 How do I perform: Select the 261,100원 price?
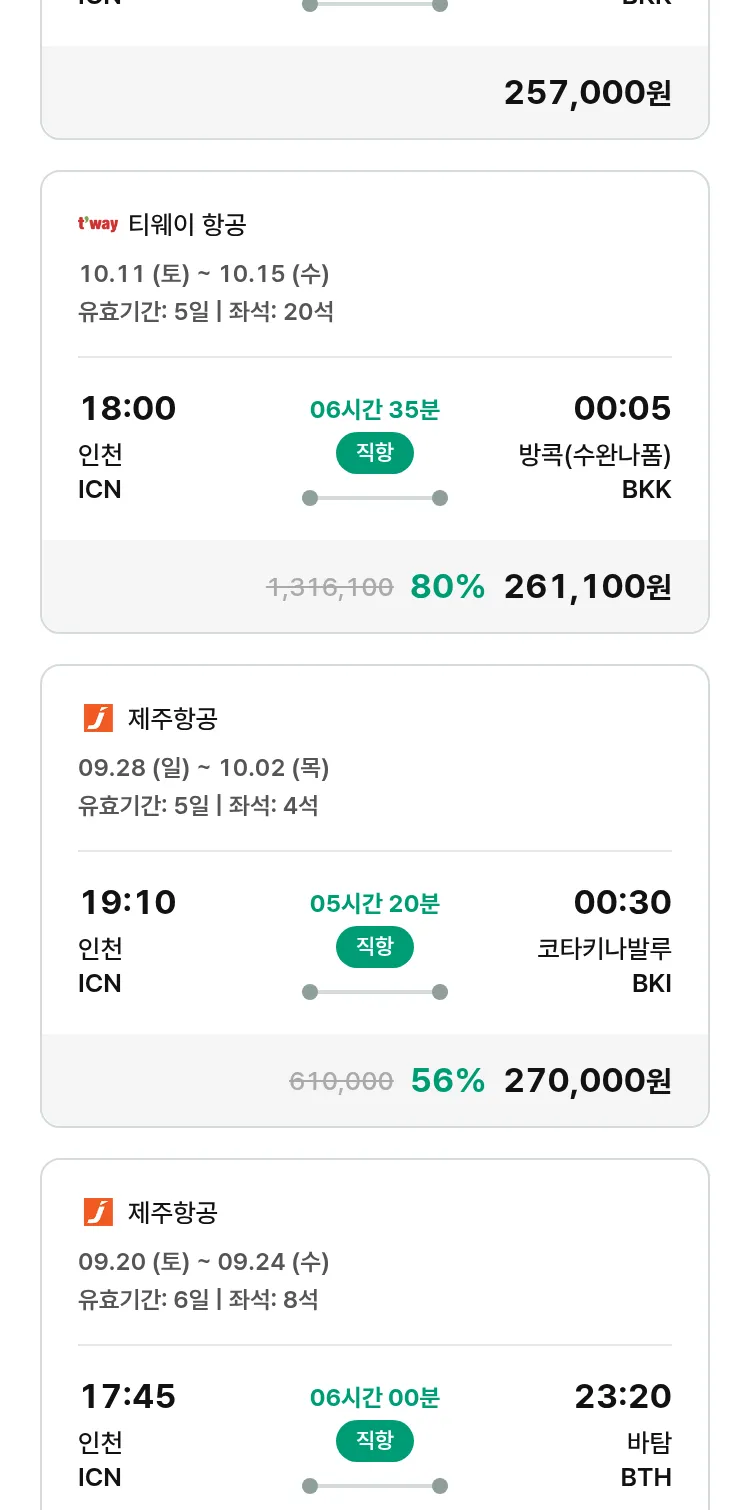[587, 587]
